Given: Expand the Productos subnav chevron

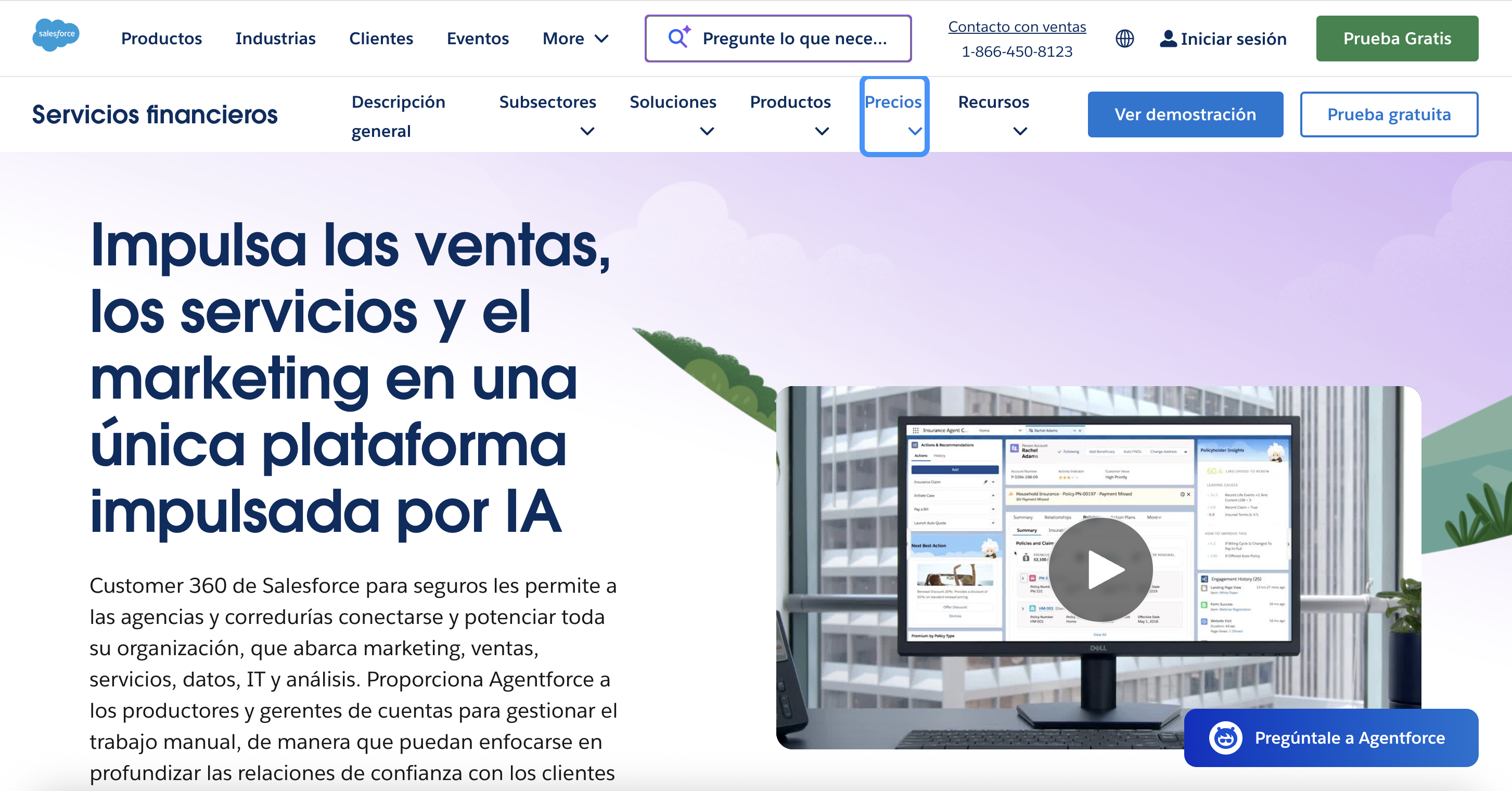Looking at the screenshot, I should click(x=822, y=131).
